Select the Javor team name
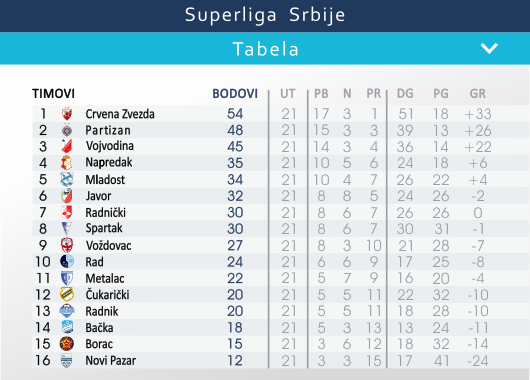530x380 pixels. pyautogui.click(x=98, y=196)
